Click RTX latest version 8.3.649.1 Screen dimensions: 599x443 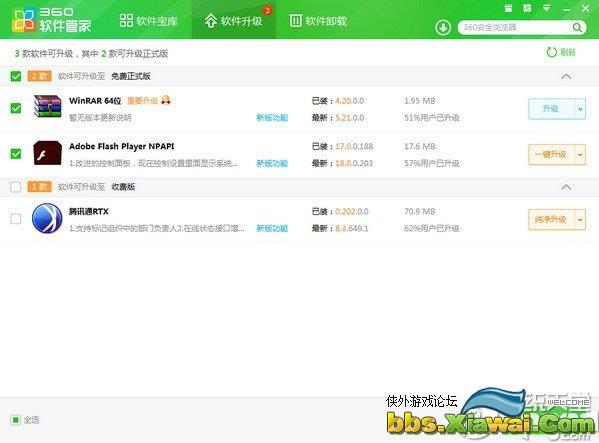pos(351,228)
